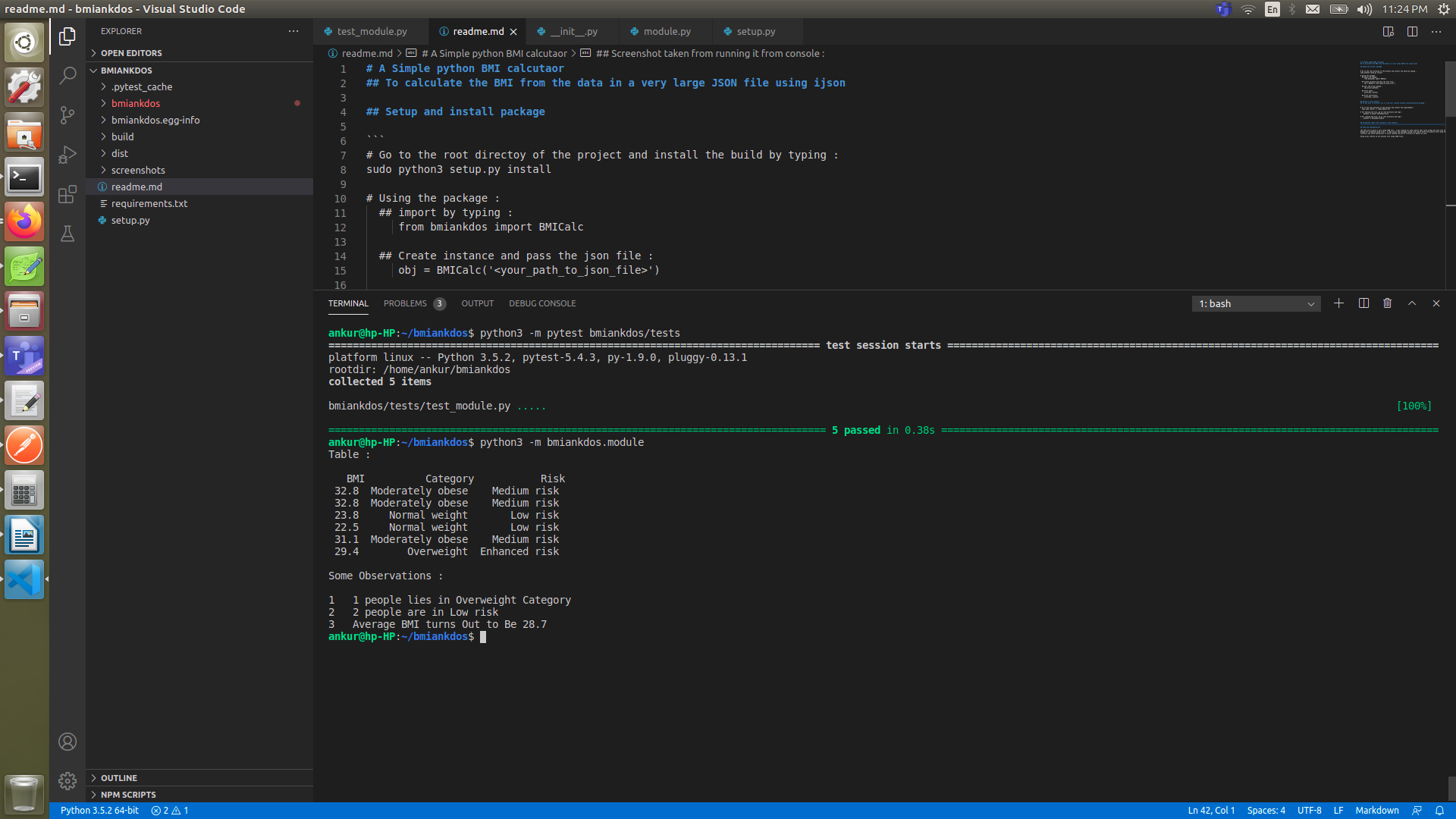Screen dimensions: 1456x819
Task: Click the Search icon in activity bar
Action: 67,76
